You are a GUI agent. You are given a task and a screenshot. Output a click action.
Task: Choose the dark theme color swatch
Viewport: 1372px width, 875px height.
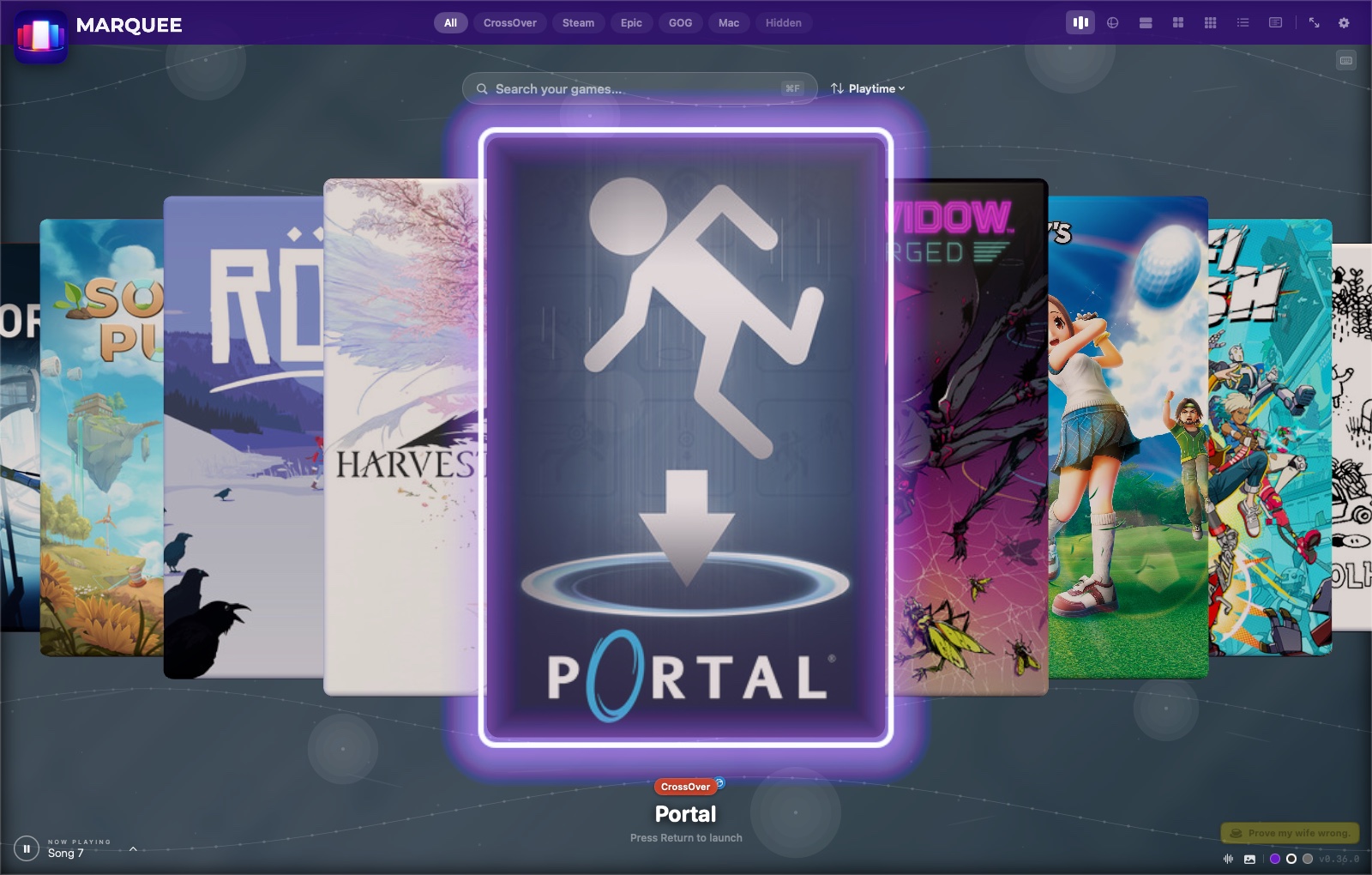[1291, 859]
